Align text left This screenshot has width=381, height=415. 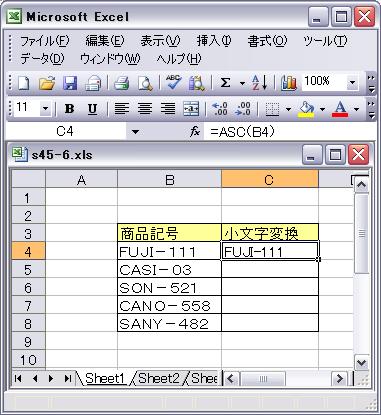click(122, 109)
